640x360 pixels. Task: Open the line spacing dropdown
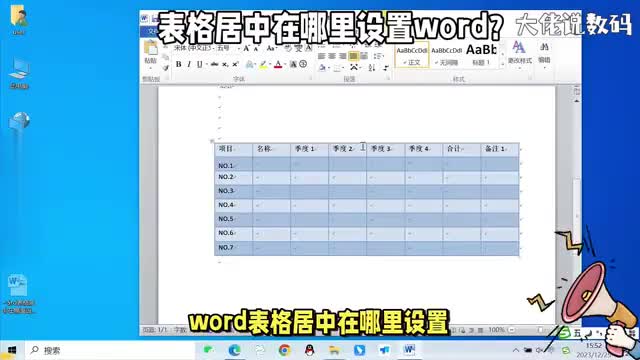pos(378,56)
